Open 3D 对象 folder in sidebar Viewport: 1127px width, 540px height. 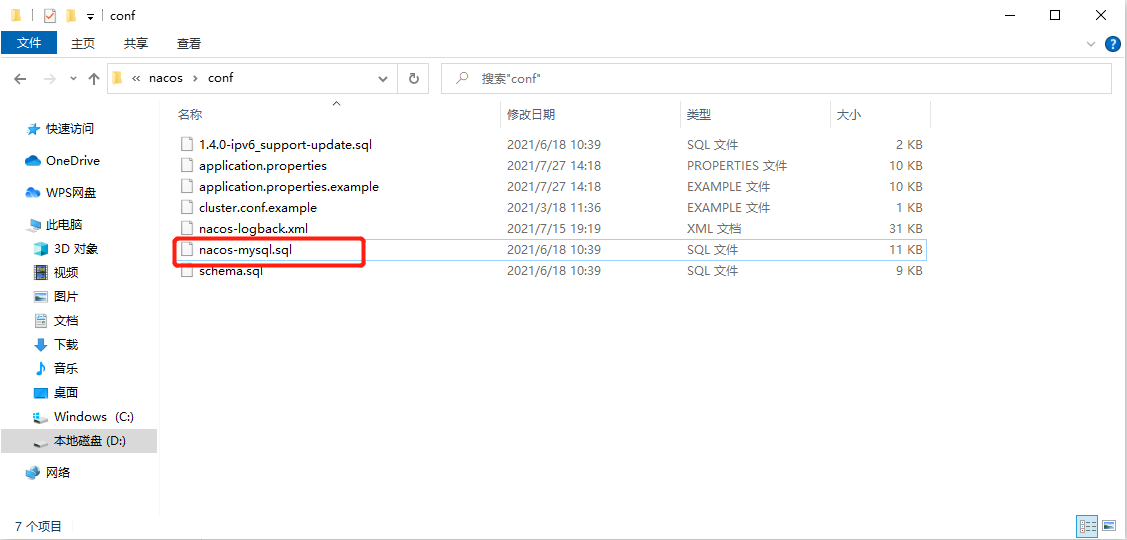click(75, 249)
